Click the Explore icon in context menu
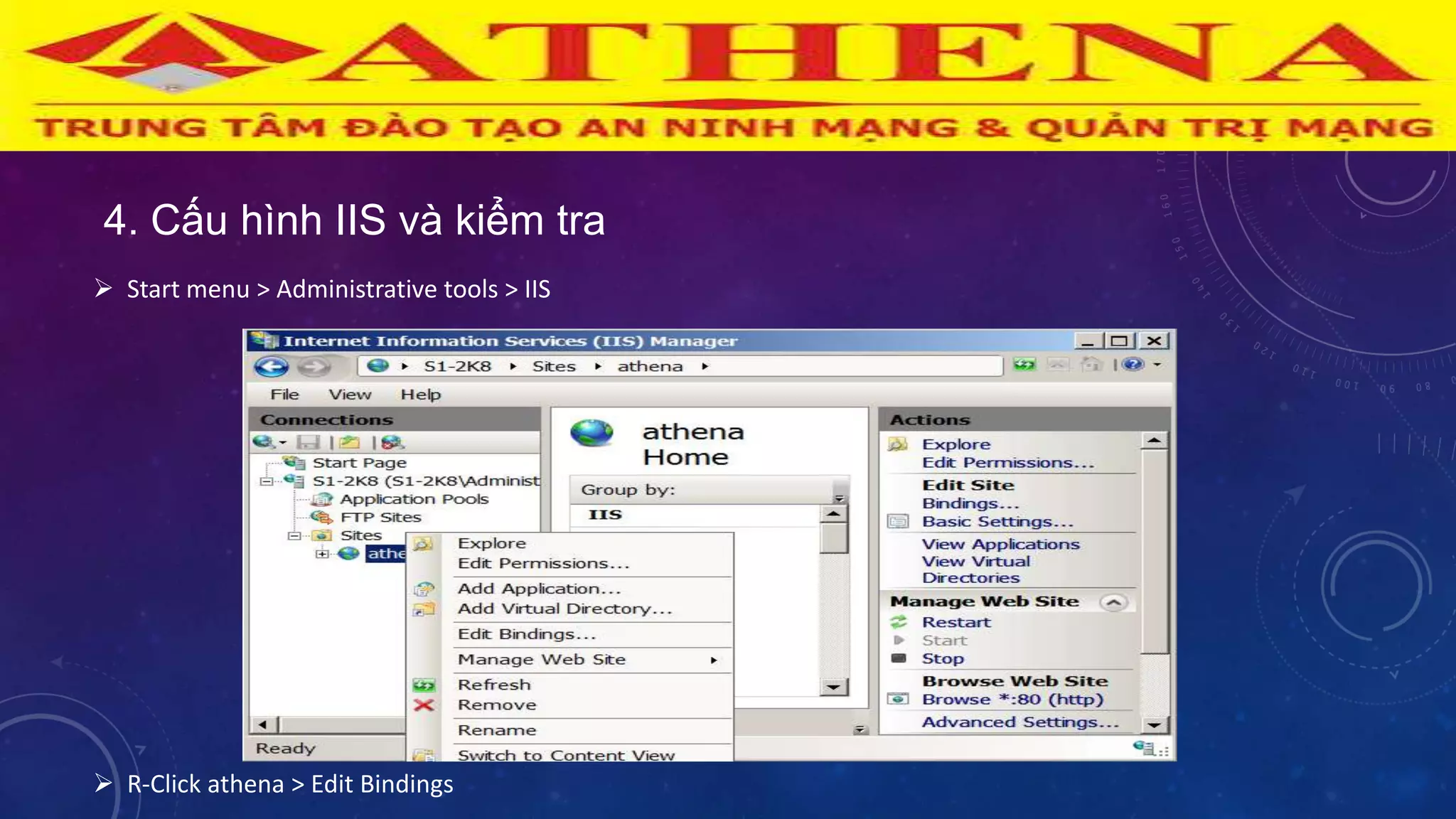The width and height of the screenshot is (1456, 819). click(423, 544)
